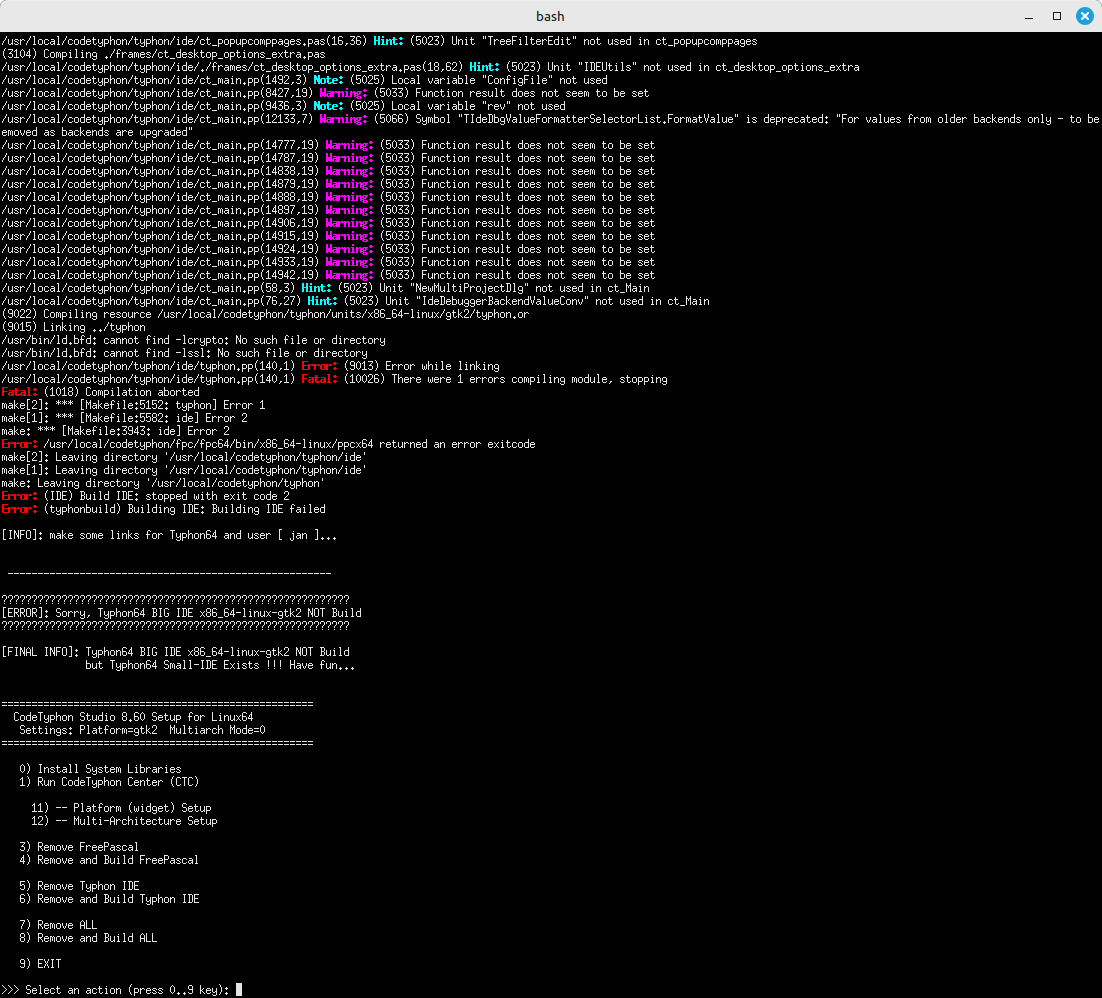
Task: Click menu line "8) Remove and Build ALL"
Action: click(x=88, y=938)
